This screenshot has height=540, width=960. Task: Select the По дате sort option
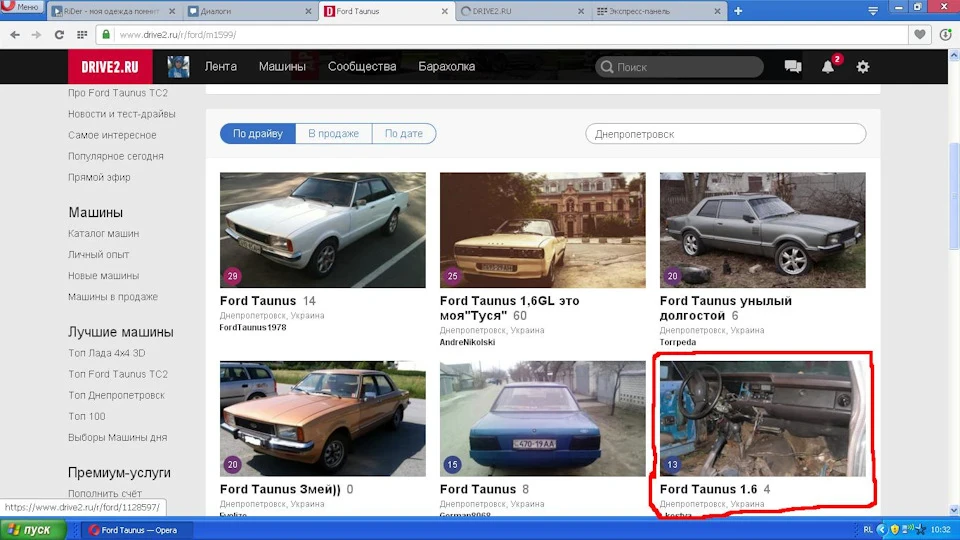[x=403, y=133]
